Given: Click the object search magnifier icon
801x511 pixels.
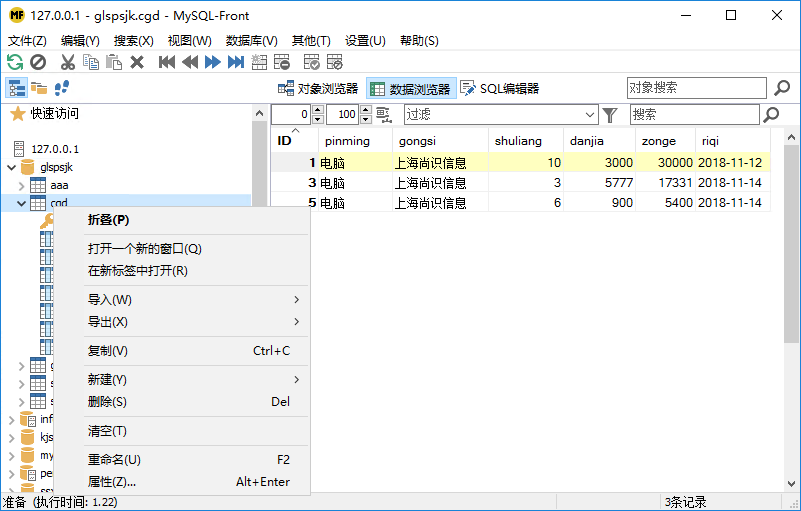Looking at the screenshot, I should click(782, 88).
